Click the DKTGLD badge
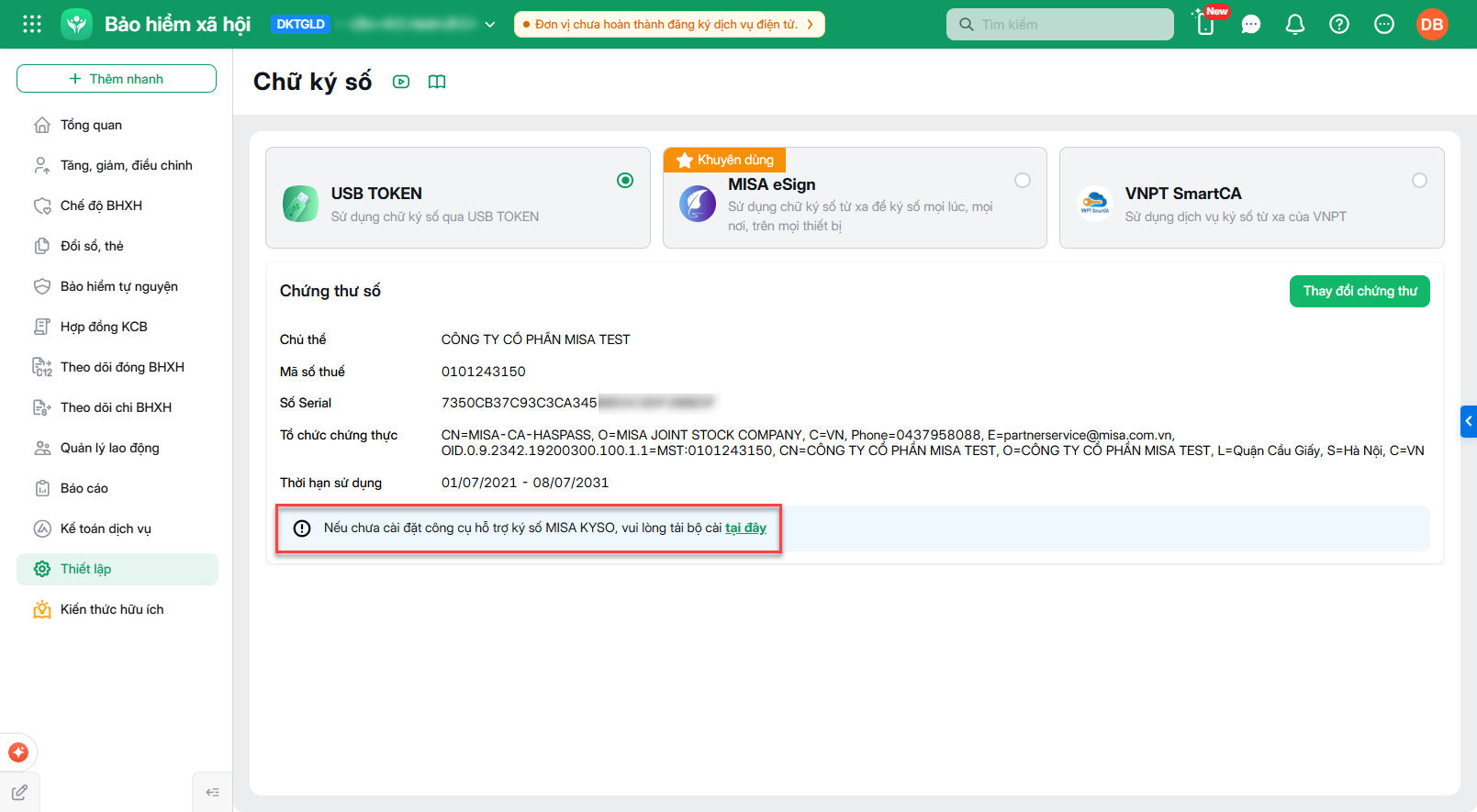The image size is (1477, 812). point(301,25)
